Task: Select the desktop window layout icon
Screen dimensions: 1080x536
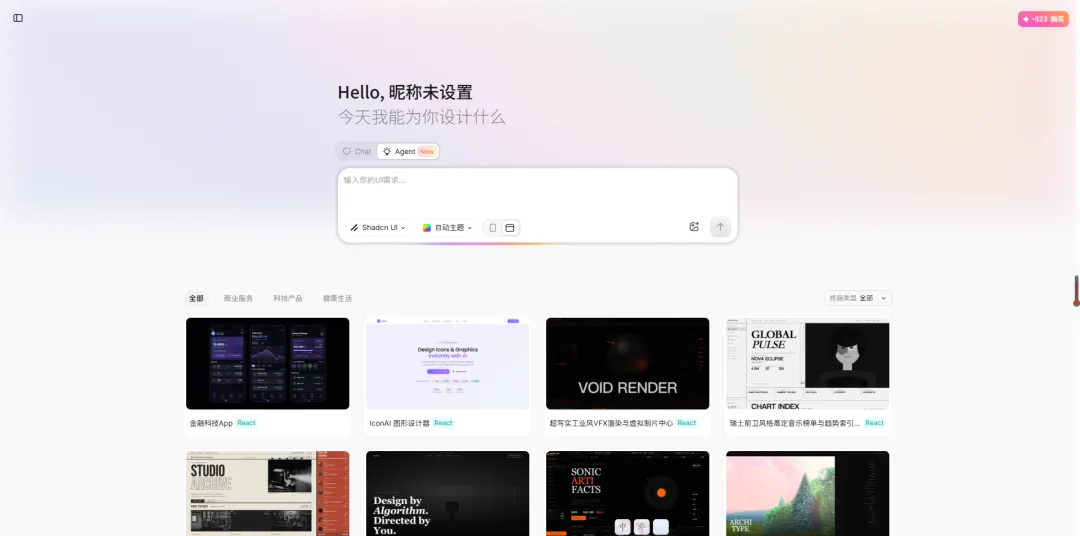Action: (510, 227)
